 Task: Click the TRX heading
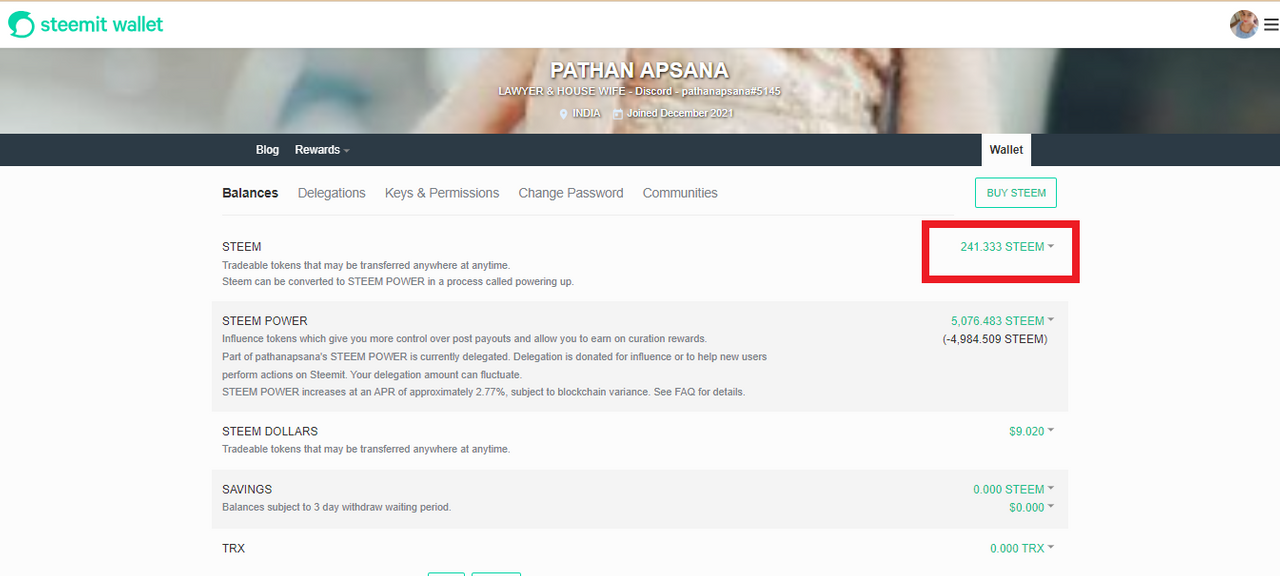[233, 549]
